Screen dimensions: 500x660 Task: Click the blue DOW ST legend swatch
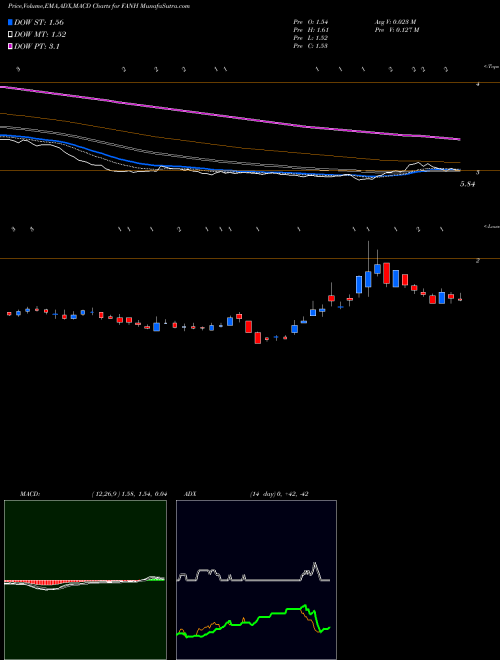(11, 22)
